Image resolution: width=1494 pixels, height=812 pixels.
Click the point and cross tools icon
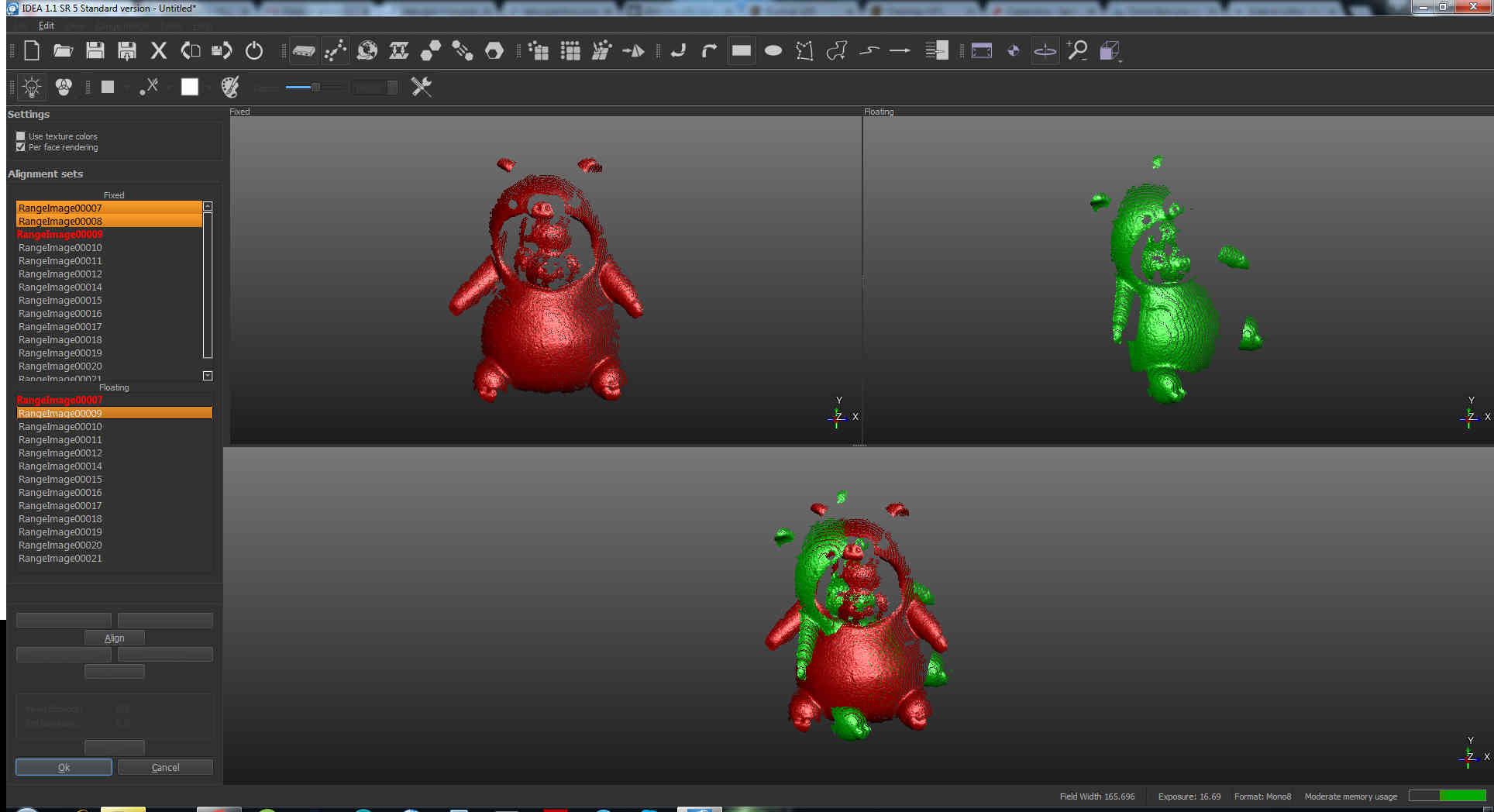point(150,87)
